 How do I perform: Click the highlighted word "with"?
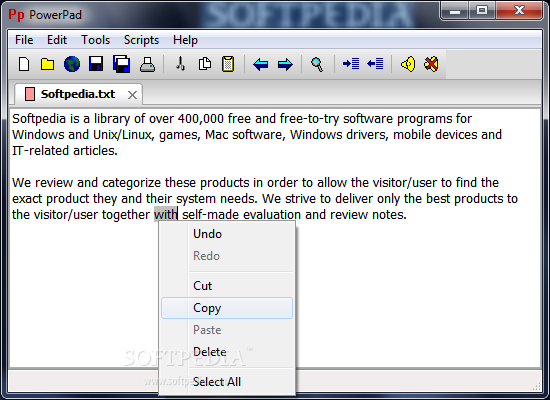pos(166,214)
